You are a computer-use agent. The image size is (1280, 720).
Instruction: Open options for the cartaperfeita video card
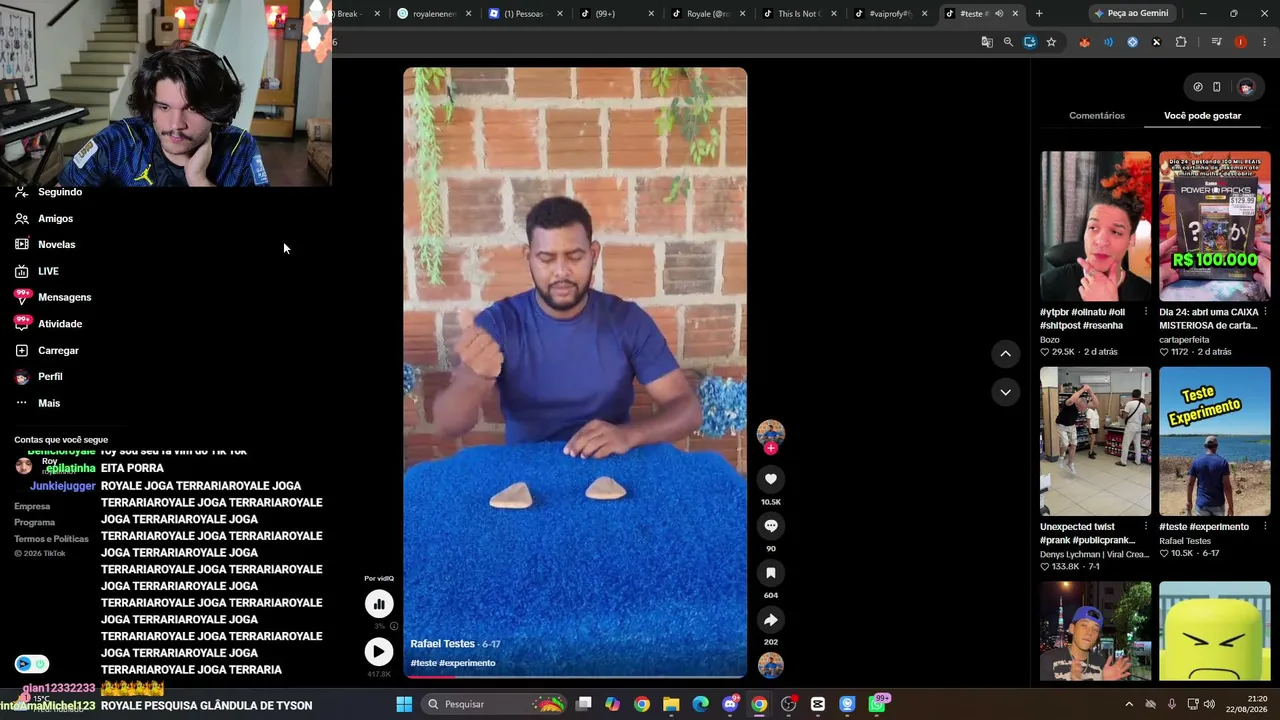1265,312
